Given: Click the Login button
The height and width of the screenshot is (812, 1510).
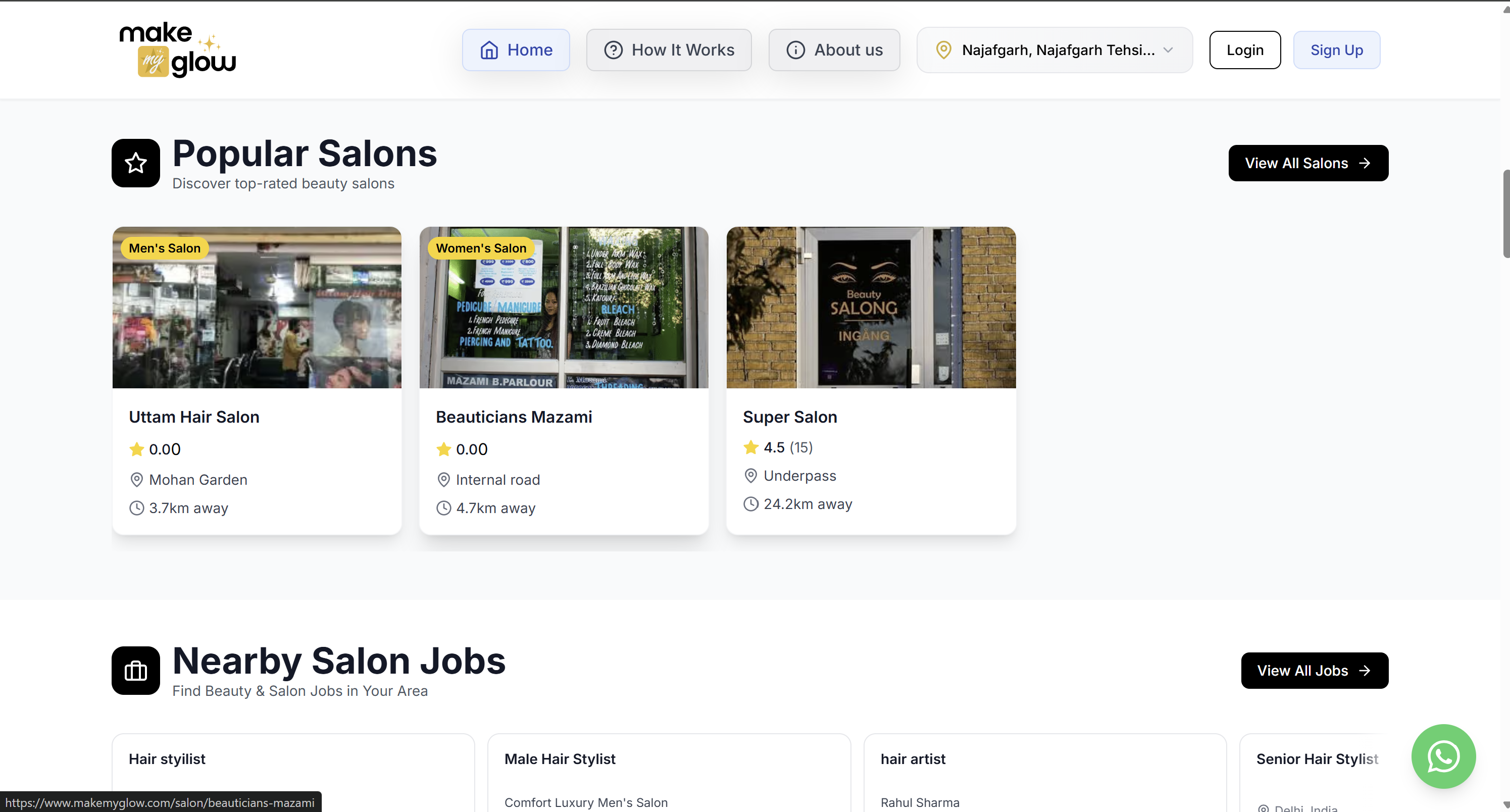Looking at the screenshot, I should pyautogui.click(x=1245, y=50).
